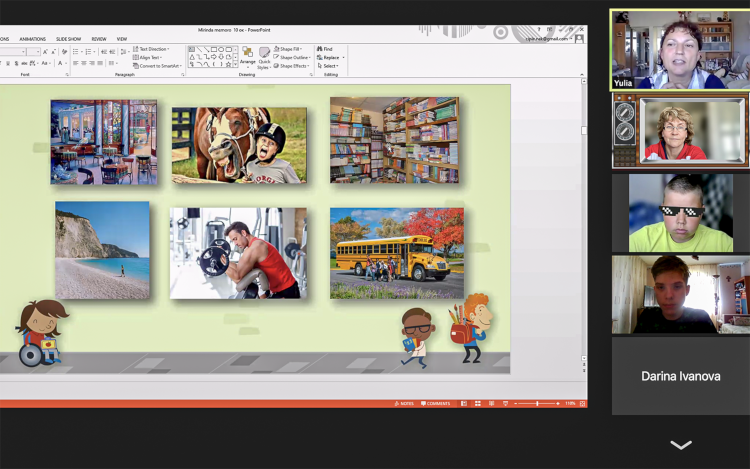Align text right in paragraph group

pos(92,63)
